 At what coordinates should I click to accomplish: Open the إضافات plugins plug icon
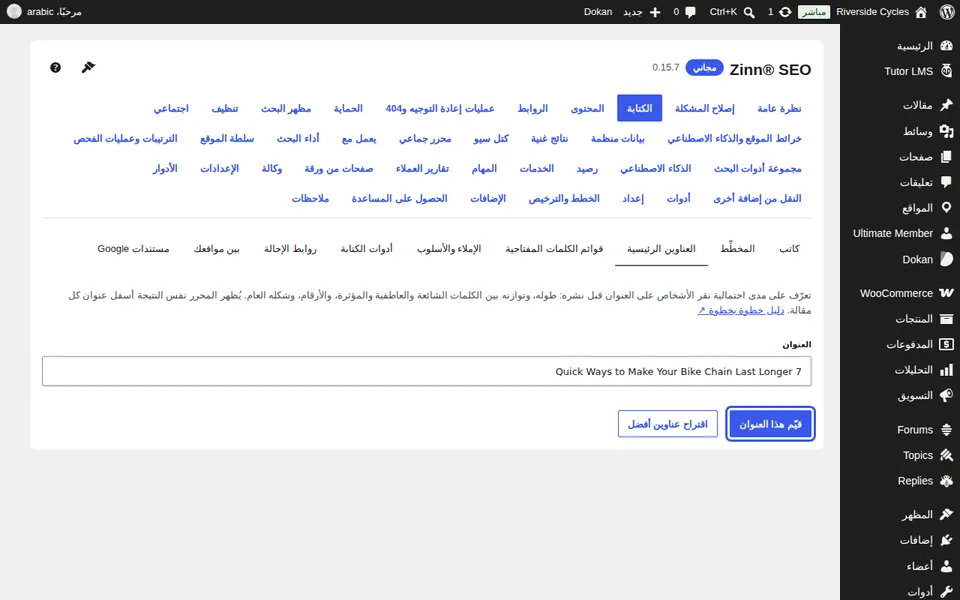(947, 540)
